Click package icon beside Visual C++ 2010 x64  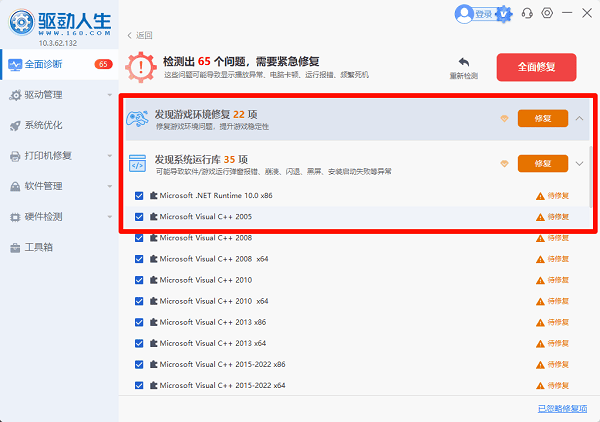coord(153,301)
